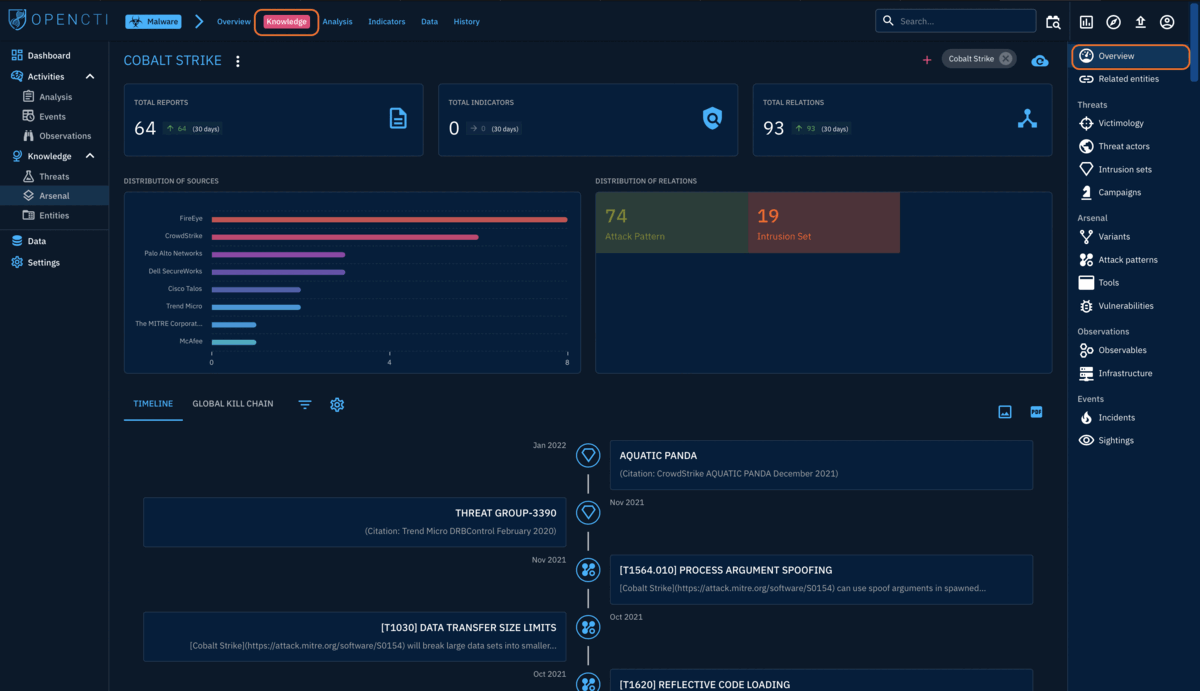Open Threats in the left sidebar
The image size is (1200, 691).
54,176
